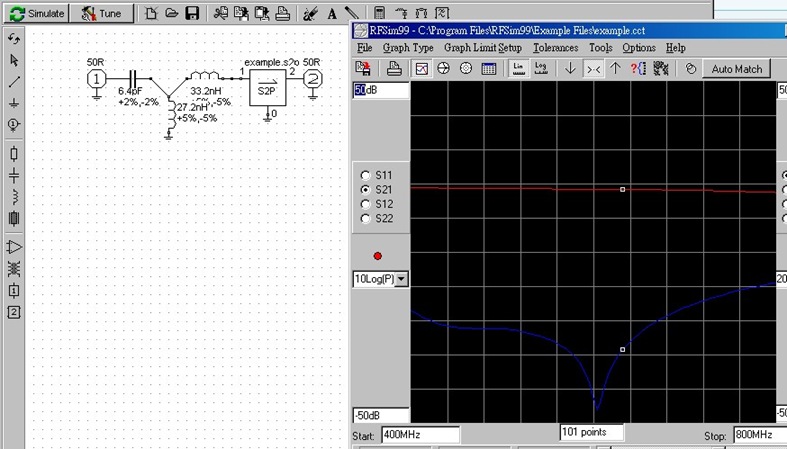Click the example.s2p file label
Viewport: 787px width, 449px height.
click(272, 62)
